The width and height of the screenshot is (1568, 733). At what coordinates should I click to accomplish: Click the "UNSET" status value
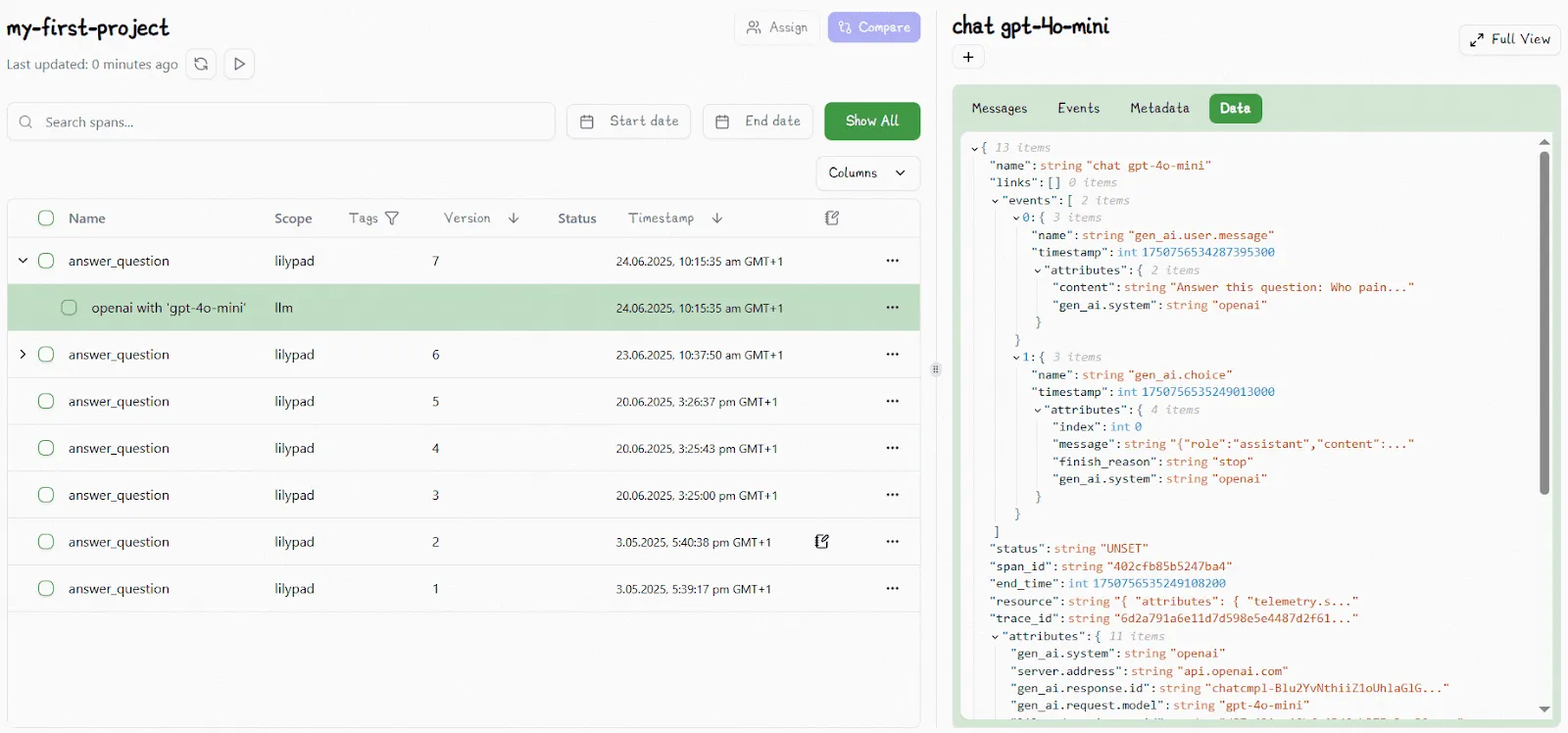1125,549
